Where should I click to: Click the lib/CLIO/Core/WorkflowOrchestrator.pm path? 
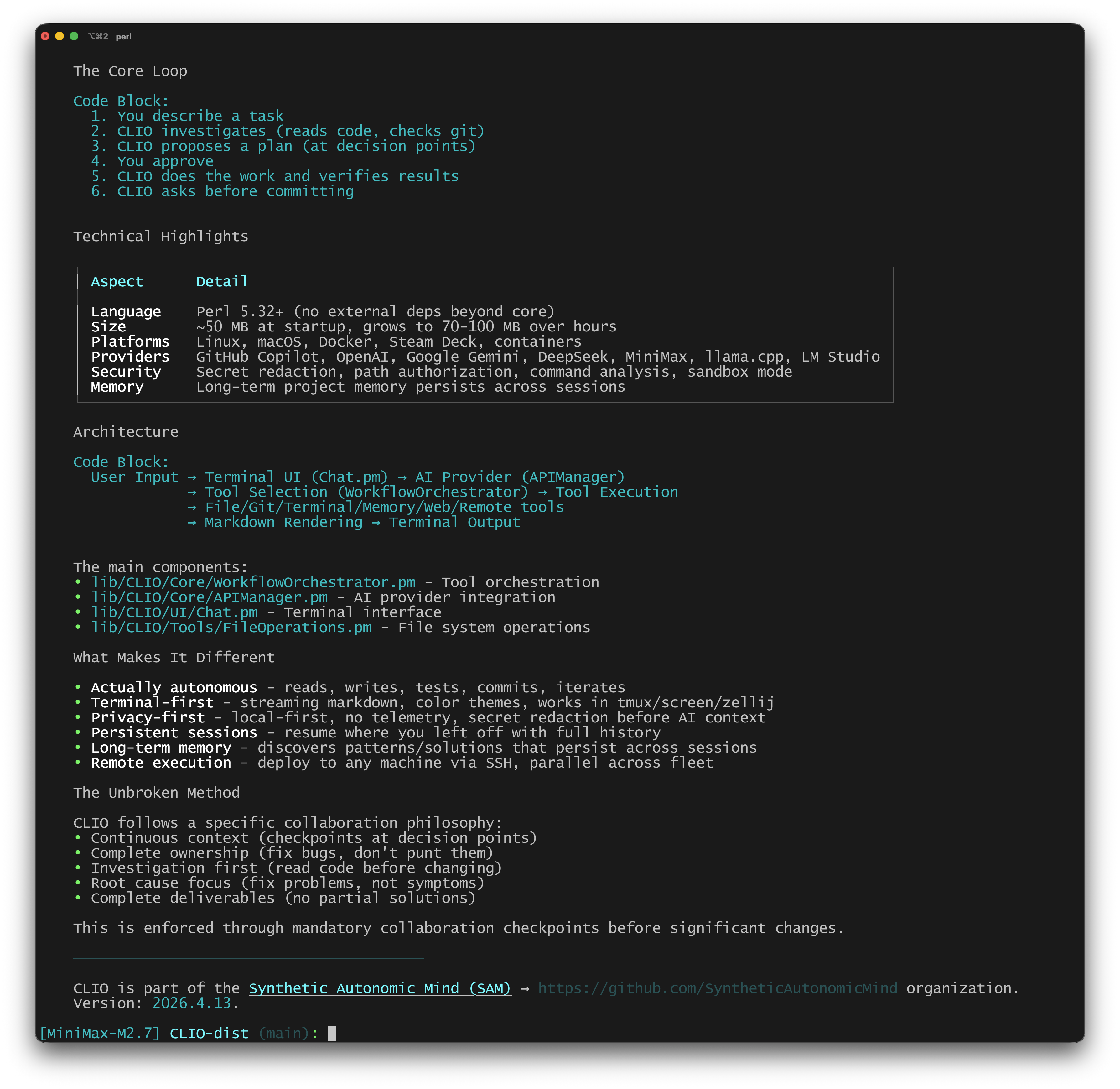tap(253, 582)
